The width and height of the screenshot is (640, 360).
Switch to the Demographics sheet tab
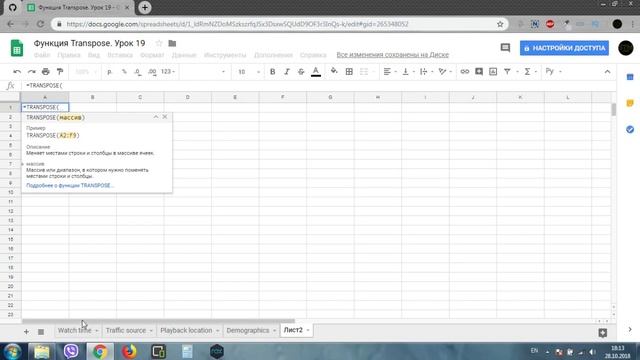click(x=248, y=330)
